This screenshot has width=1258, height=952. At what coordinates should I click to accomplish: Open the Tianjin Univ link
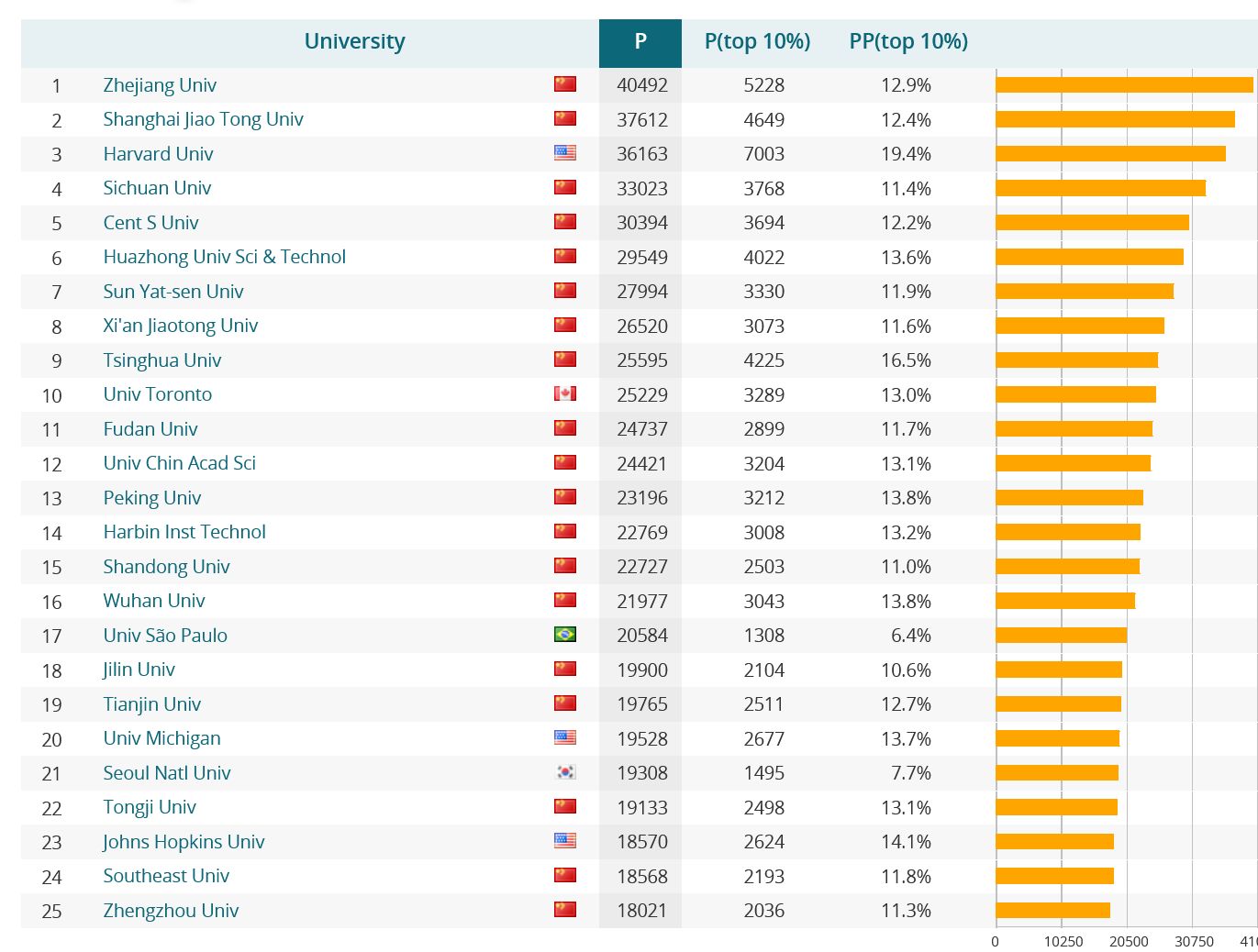click(152, 704)
